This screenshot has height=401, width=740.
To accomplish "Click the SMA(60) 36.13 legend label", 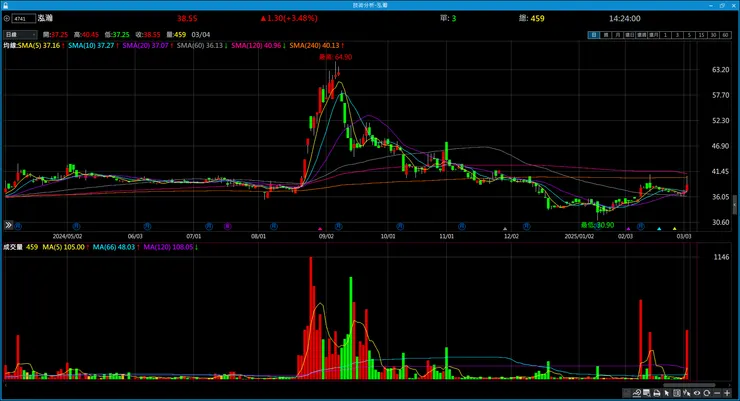I will pos(200,45).
